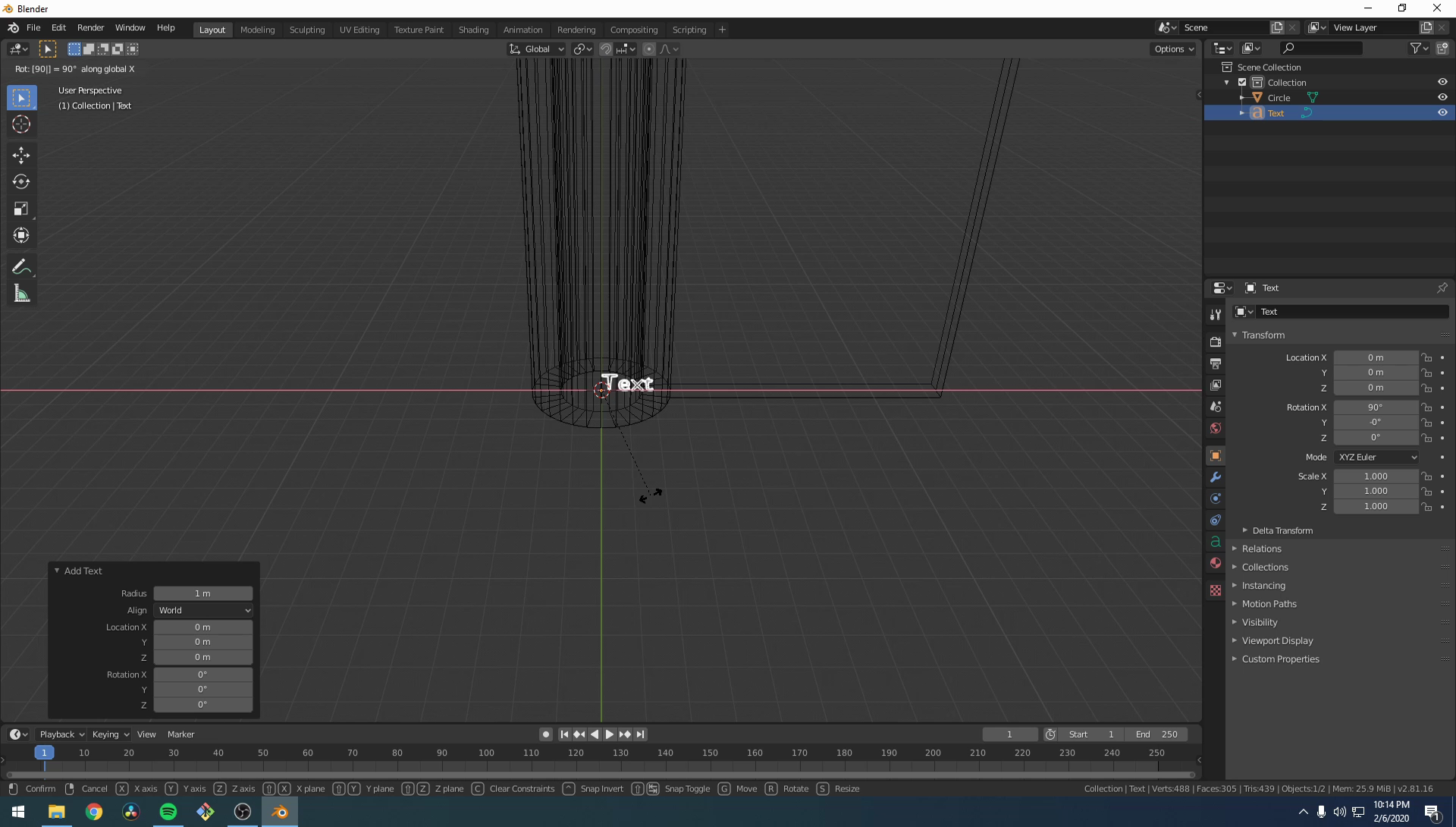This screenshot has height=827, width=1456.
Task: Select the Rotate tool
Action: [21, 182]
